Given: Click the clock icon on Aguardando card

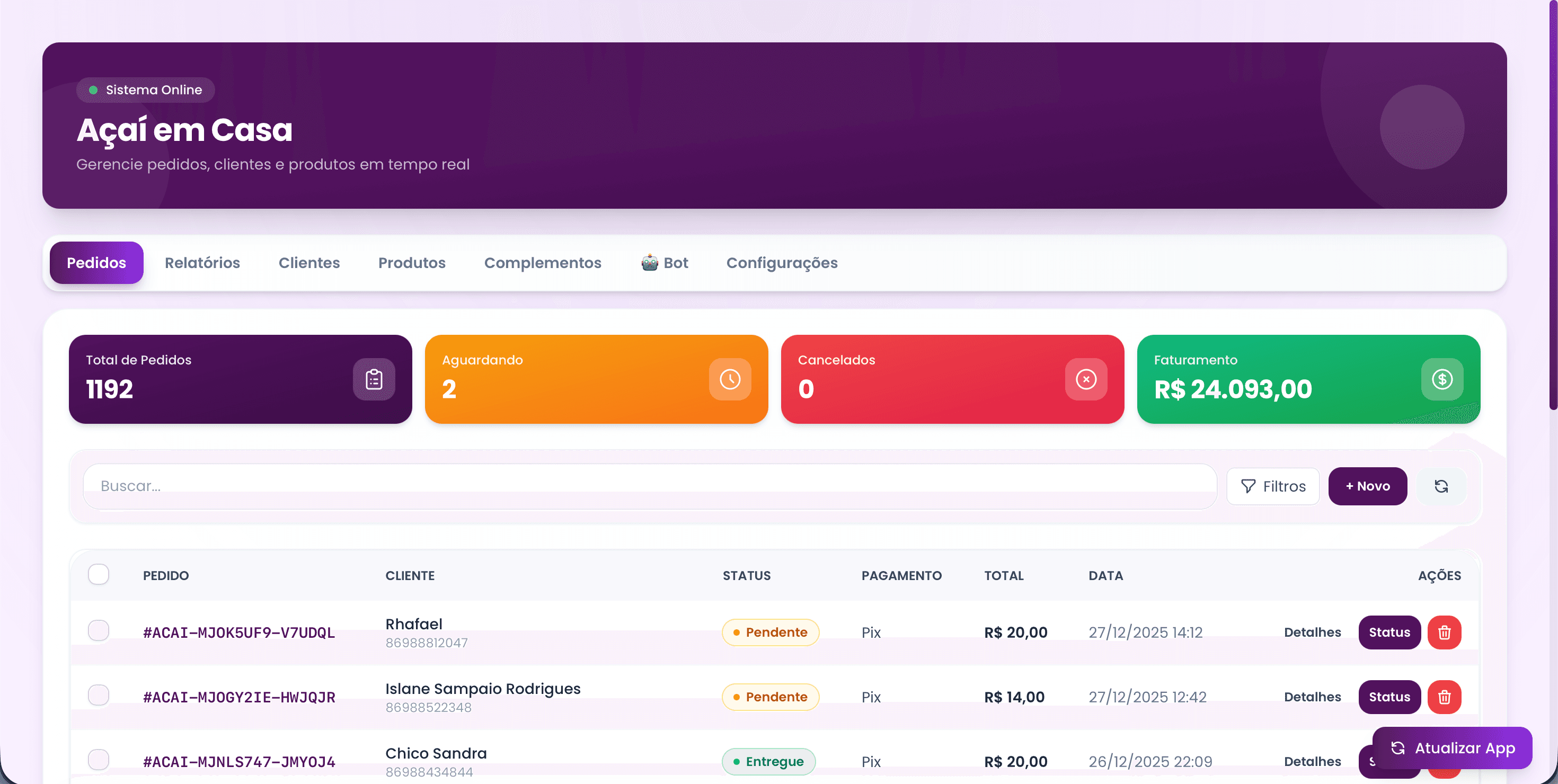Looking at the screenshot, I should pyautogui.click(x=729, y=379).
